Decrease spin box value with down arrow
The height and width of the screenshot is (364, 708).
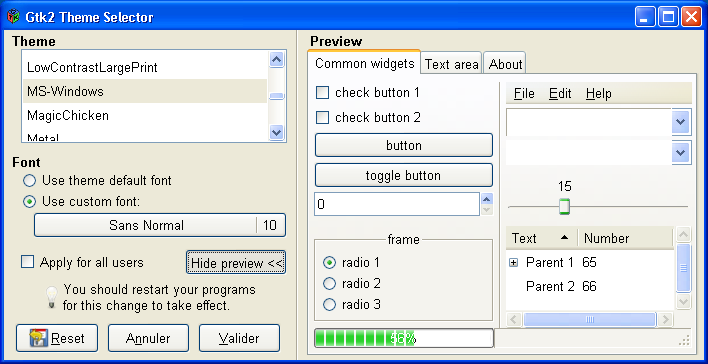[486, 210]
